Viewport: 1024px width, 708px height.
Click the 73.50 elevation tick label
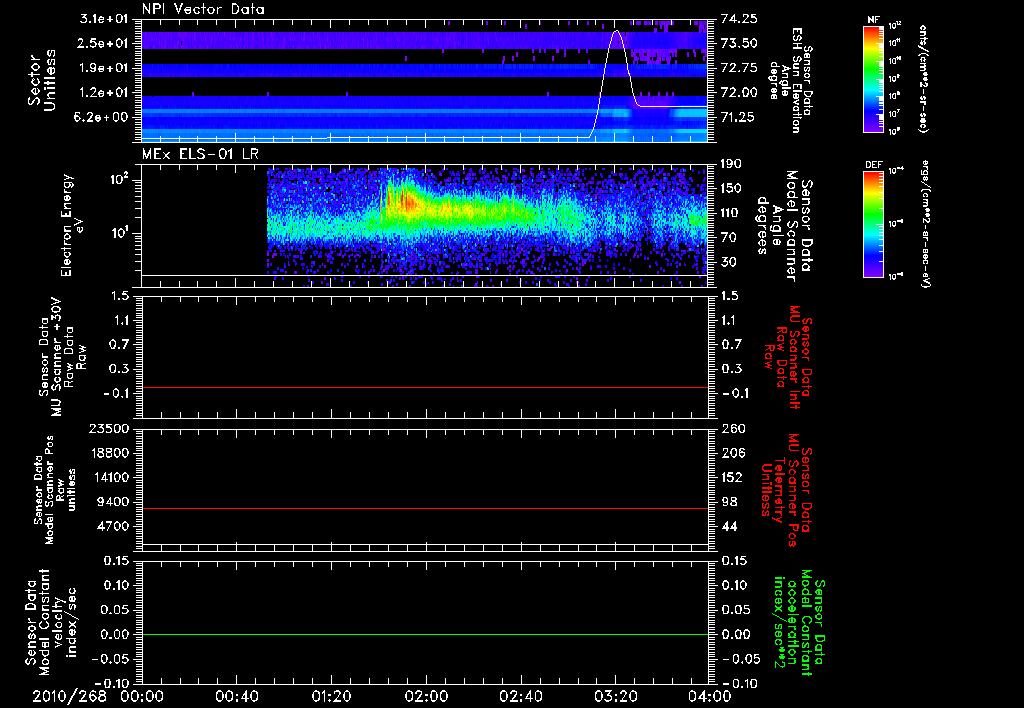coord(740,43)
